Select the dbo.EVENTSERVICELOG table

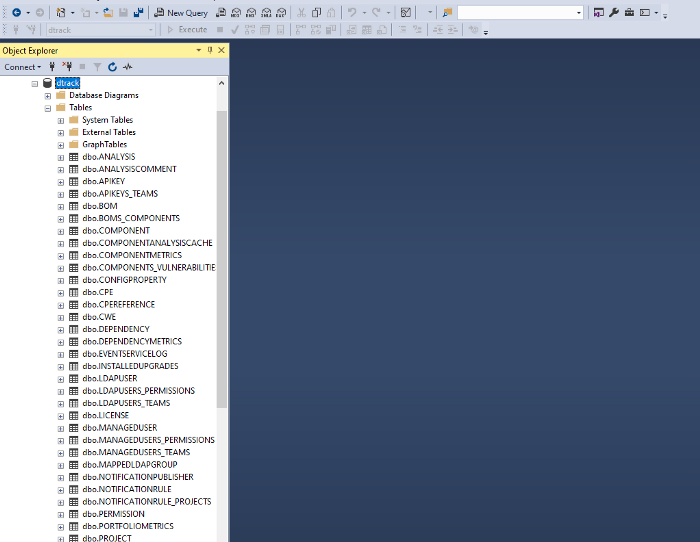tap(125, 354)
